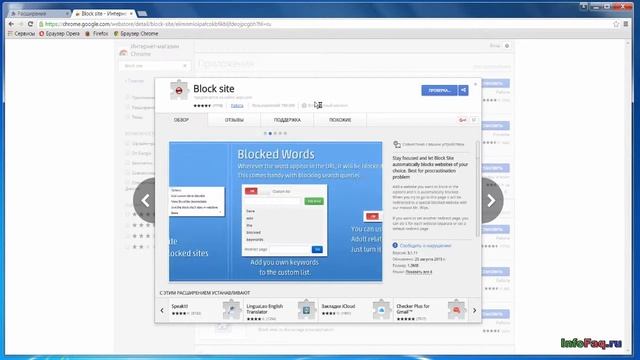Image resolution: width=640 pixels, height=360 pixels.
Task: Click the Работа category link
Action: [237, 106]
